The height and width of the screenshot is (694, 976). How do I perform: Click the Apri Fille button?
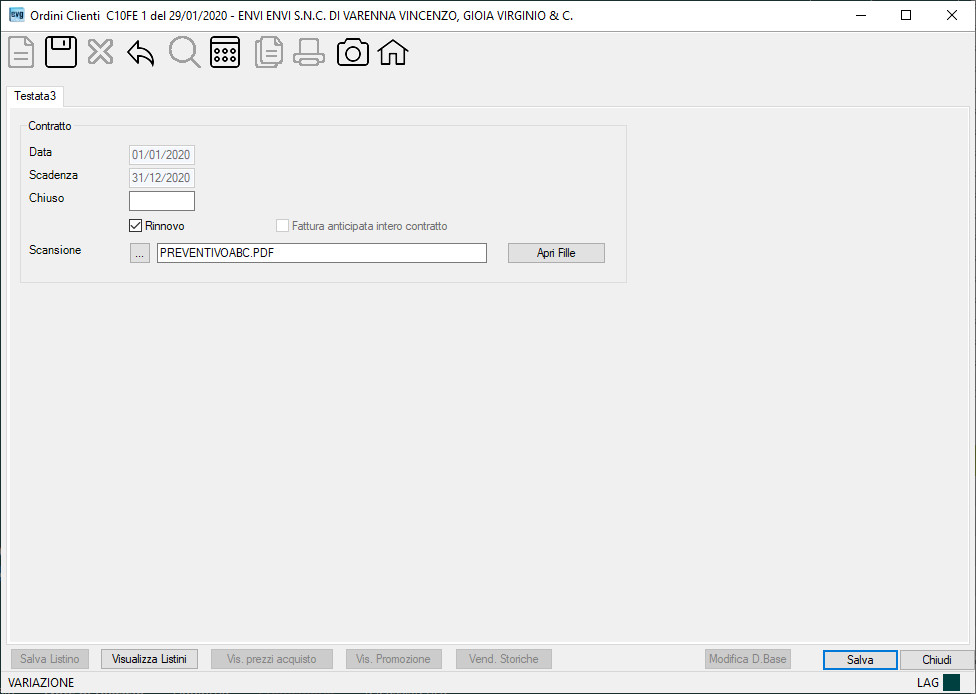tap(556, 253)
